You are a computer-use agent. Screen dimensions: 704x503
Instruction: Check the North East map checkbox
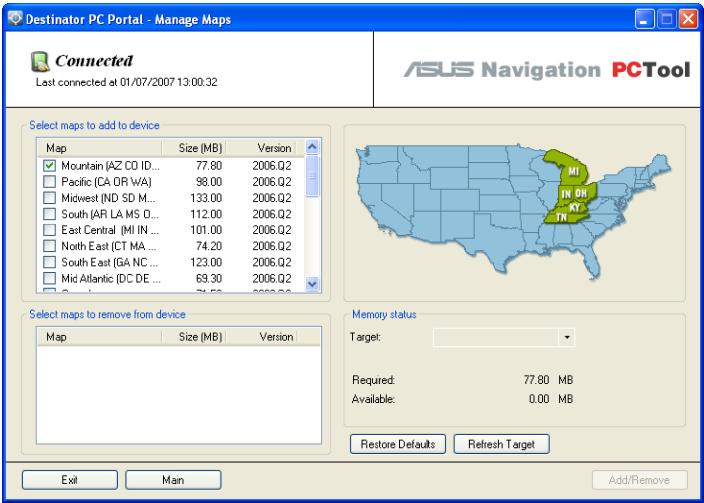[x=49, y=246]
